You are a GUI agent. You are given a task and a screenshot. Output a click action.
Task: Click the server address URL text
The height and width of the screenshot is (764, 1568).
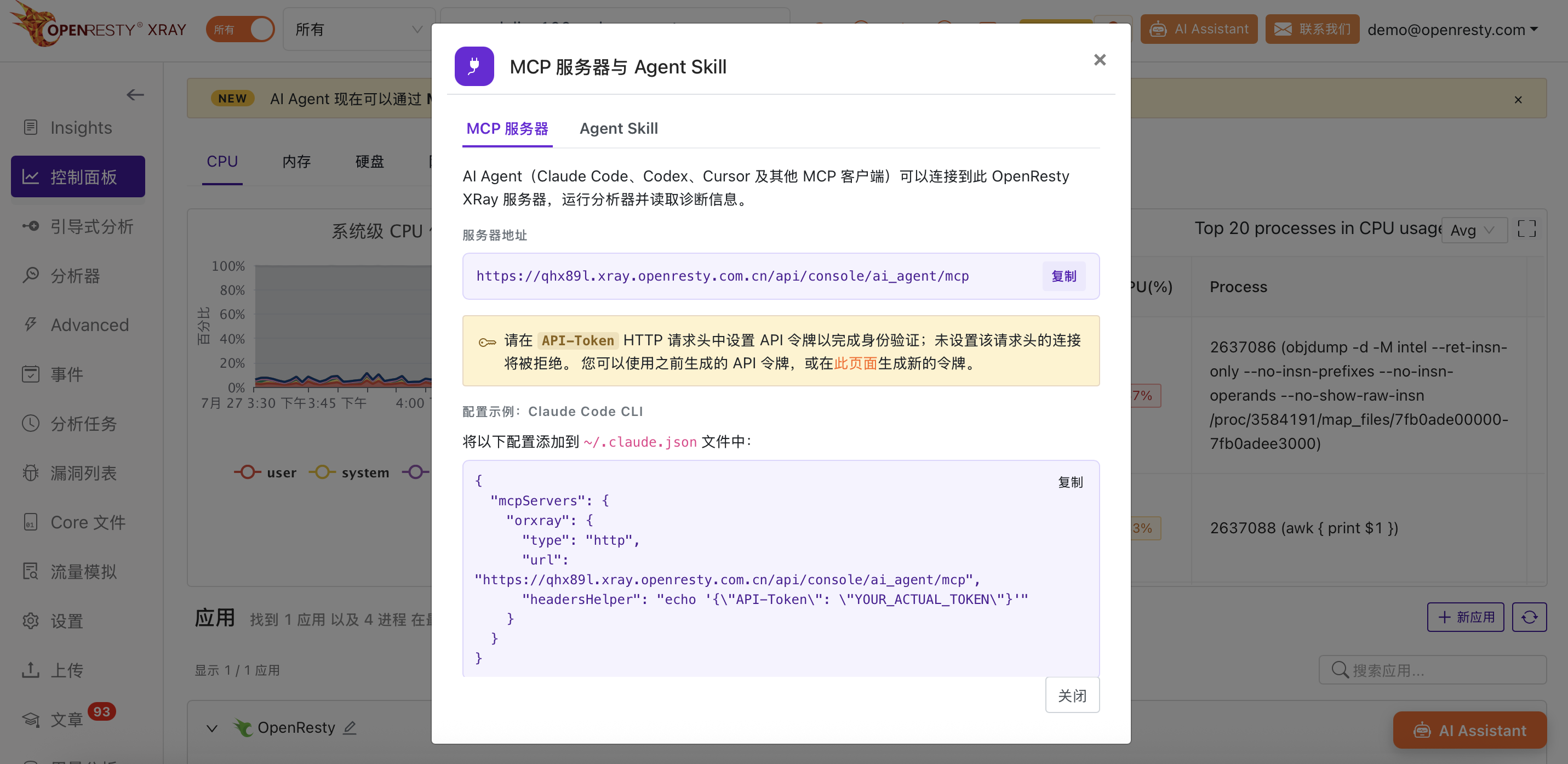click(x=722, y=276)
